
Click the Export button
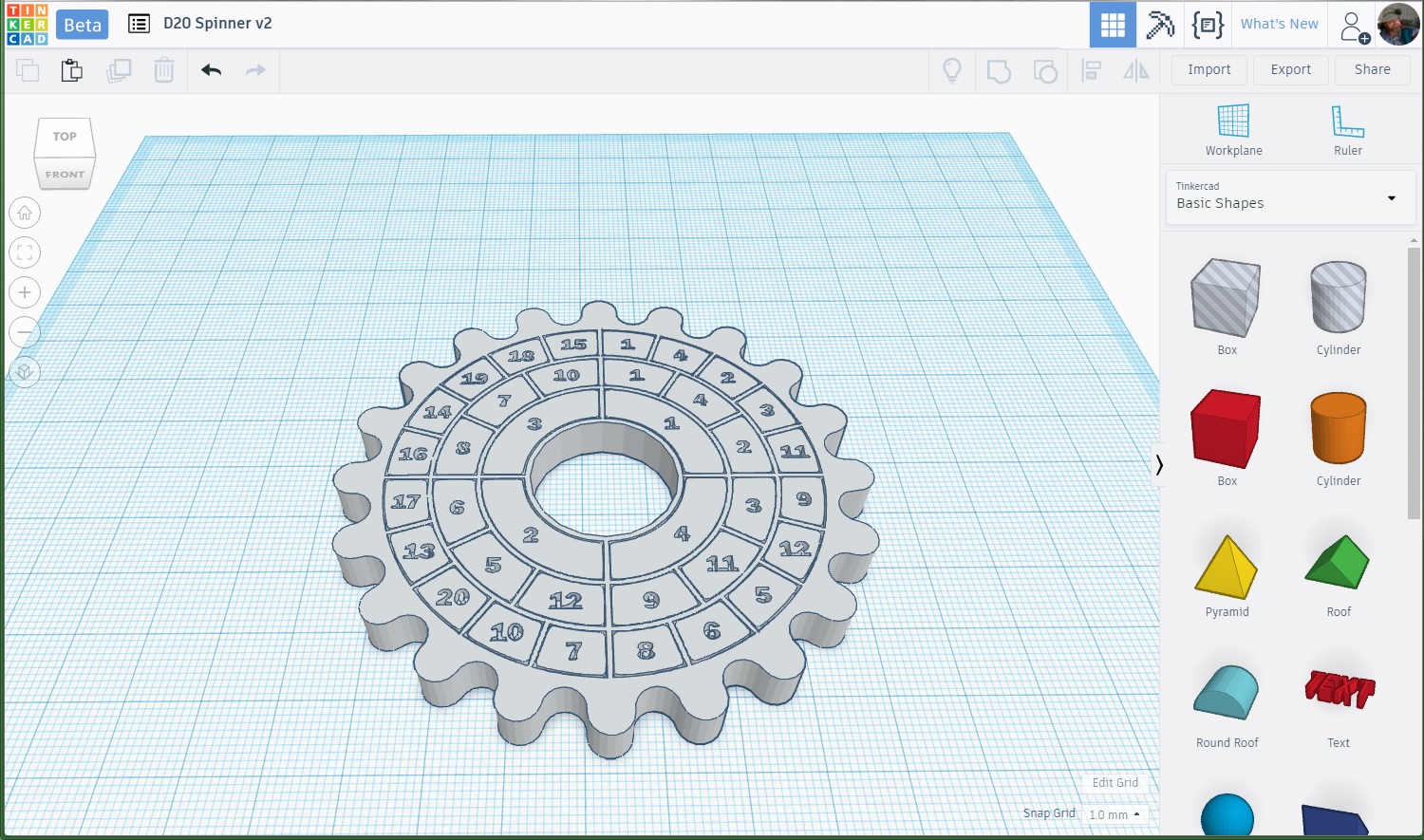[1290, 69]
